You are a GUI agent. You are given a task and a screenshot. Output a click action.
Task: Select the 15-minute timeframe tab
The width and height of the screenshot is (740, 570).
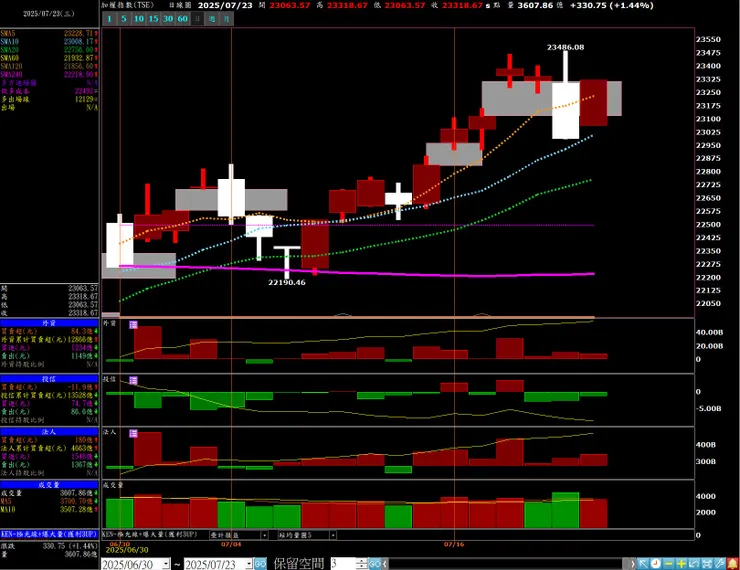tap(153, 19)
